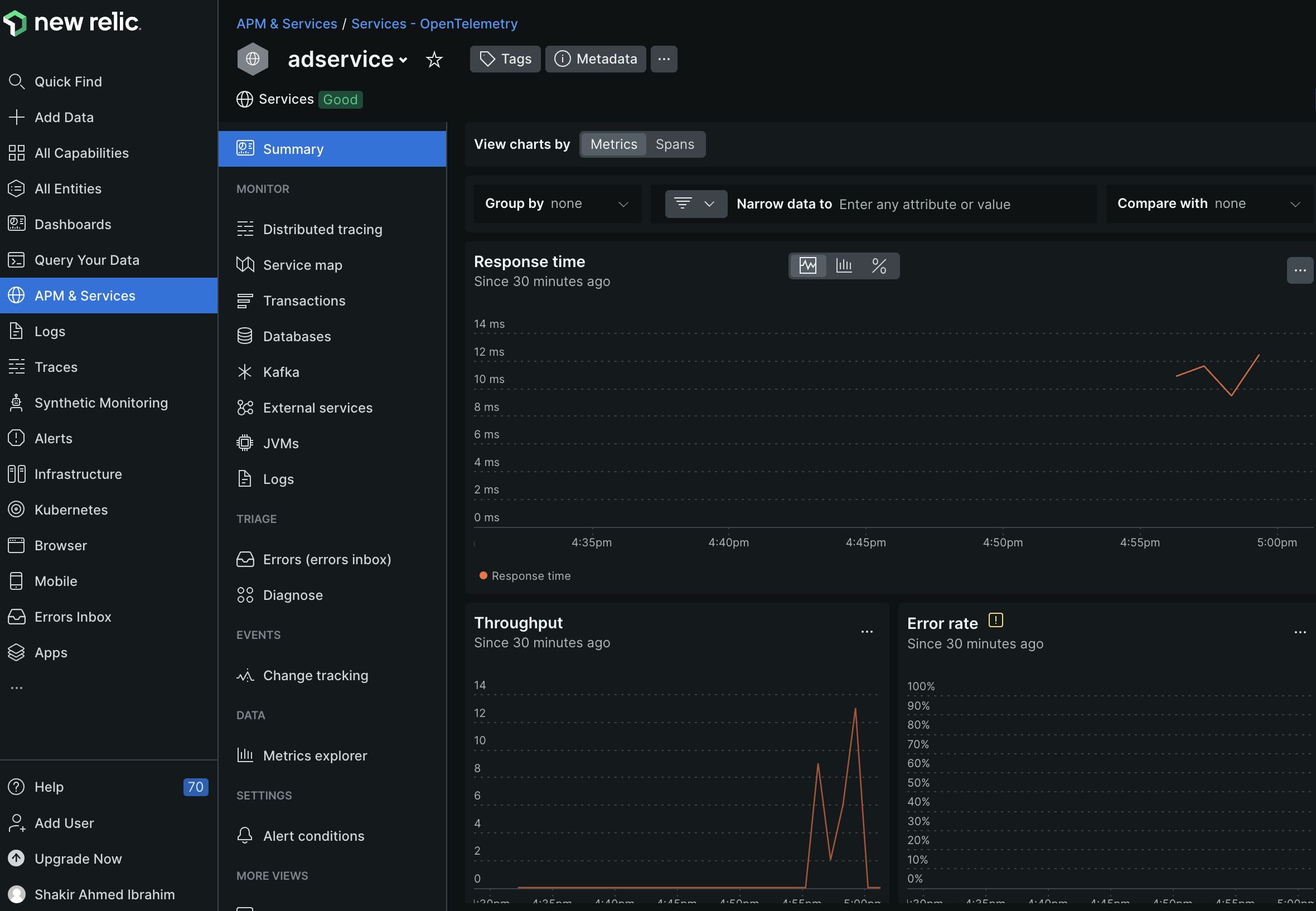The image size is (1316, 911).
Task: Open Quick Find search icon
Action: (17, 81)
